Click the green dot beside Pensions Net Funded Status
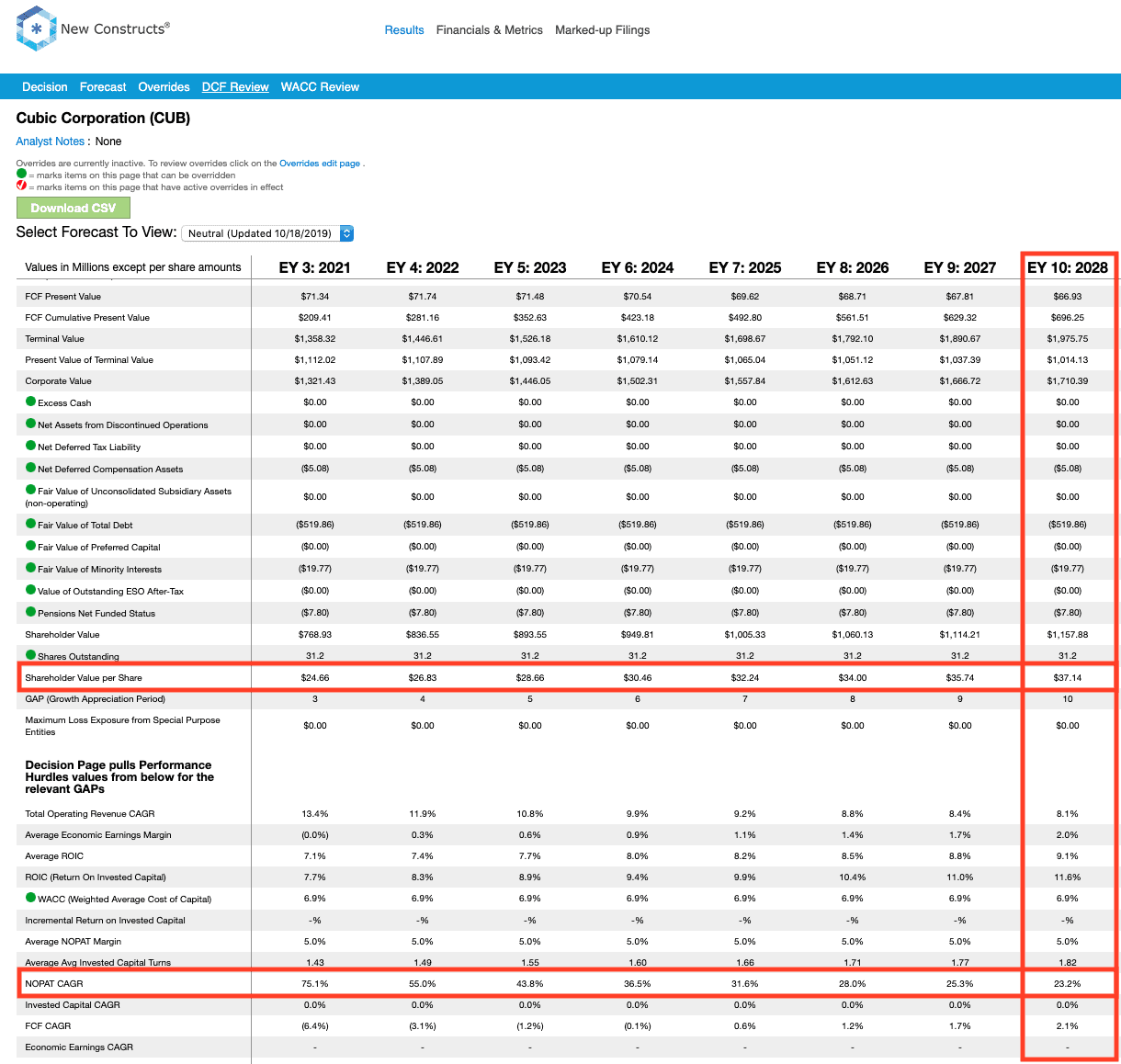The height and width of the screenshot is (1064, 1121). click(31, 612)
